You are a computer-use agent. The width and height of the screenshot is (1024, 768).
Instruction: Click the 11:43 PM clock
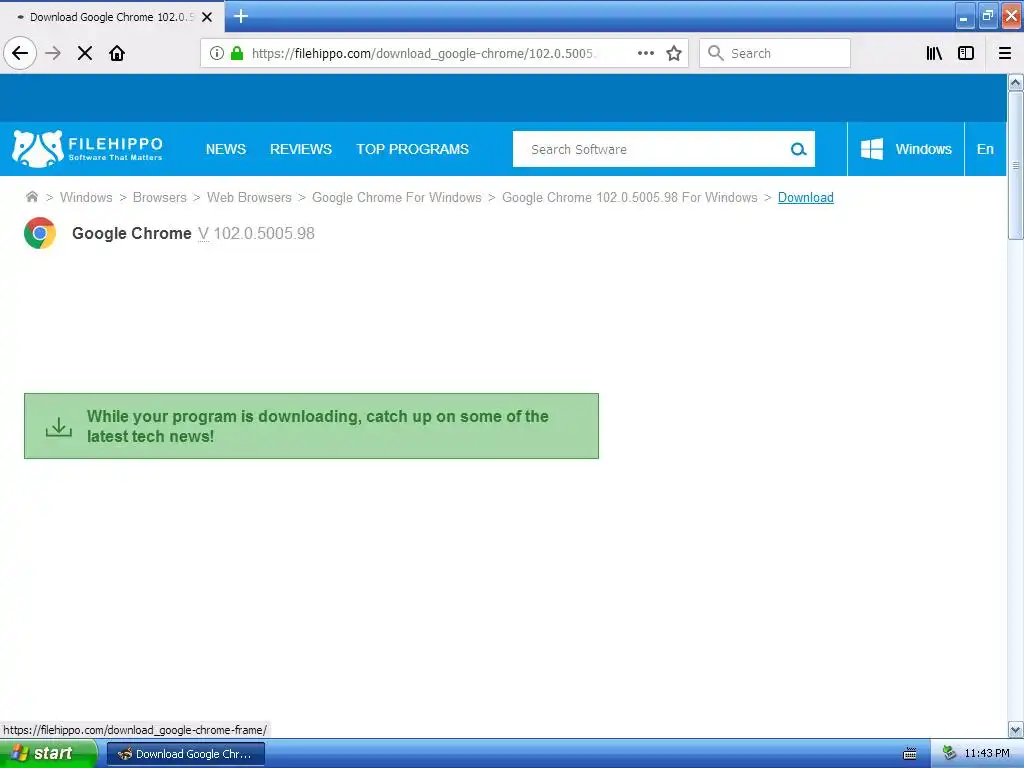(987, 754)
